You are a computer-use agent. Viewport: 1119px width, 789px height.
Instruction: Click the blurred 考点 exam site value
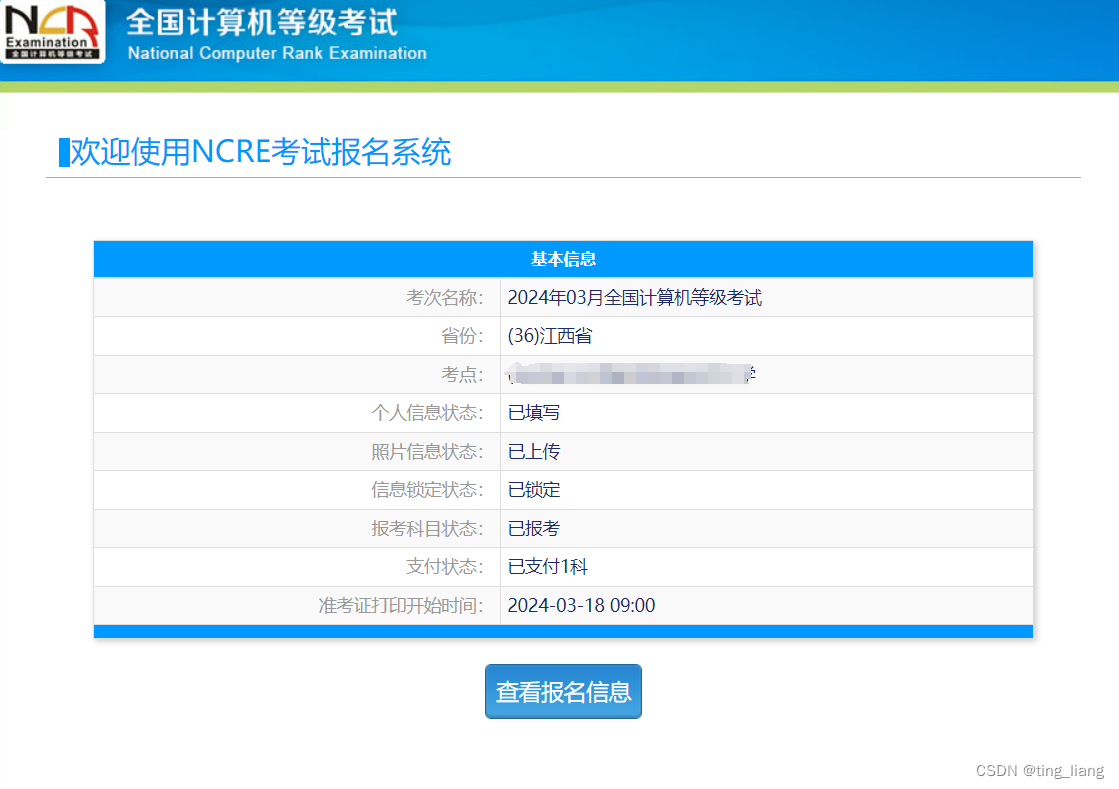[x=625, y=373]
